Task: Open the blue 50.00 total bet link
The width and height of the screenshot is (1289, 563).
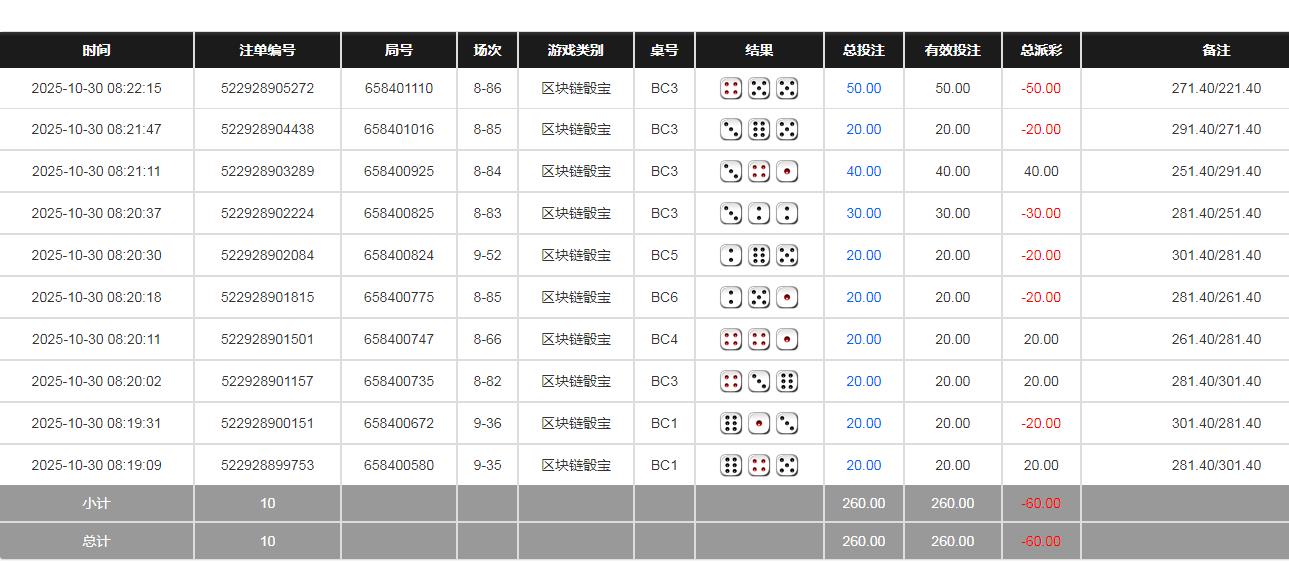Action: coord(863,88)
